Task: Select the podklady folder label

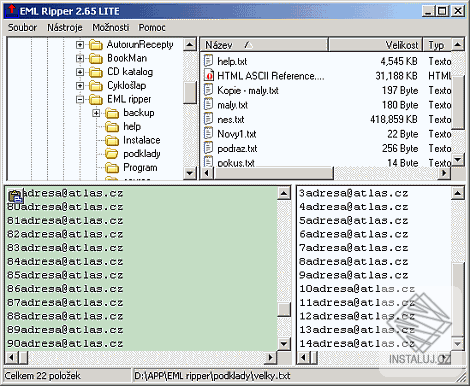Action: pyautogui.click(x=142, y=154)
